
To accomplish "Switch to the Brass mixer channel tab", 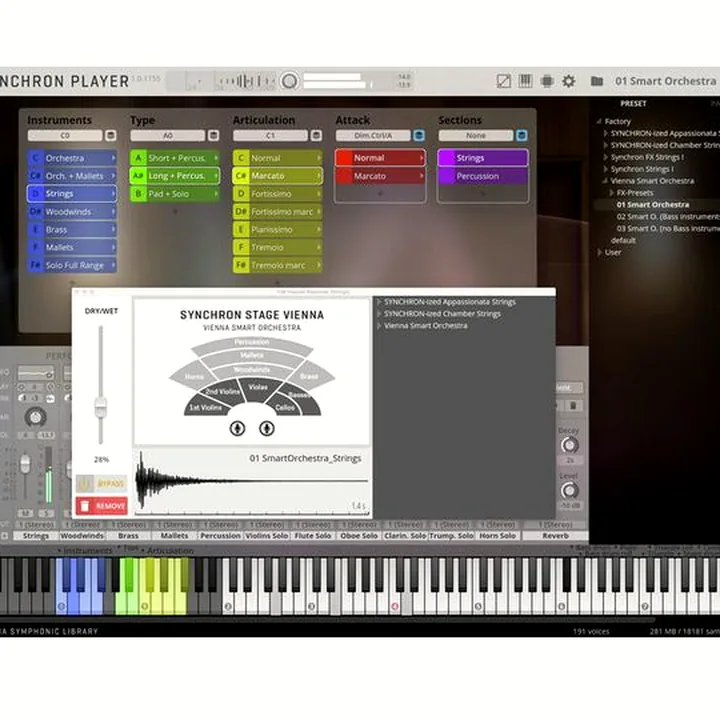I will 129,536.
